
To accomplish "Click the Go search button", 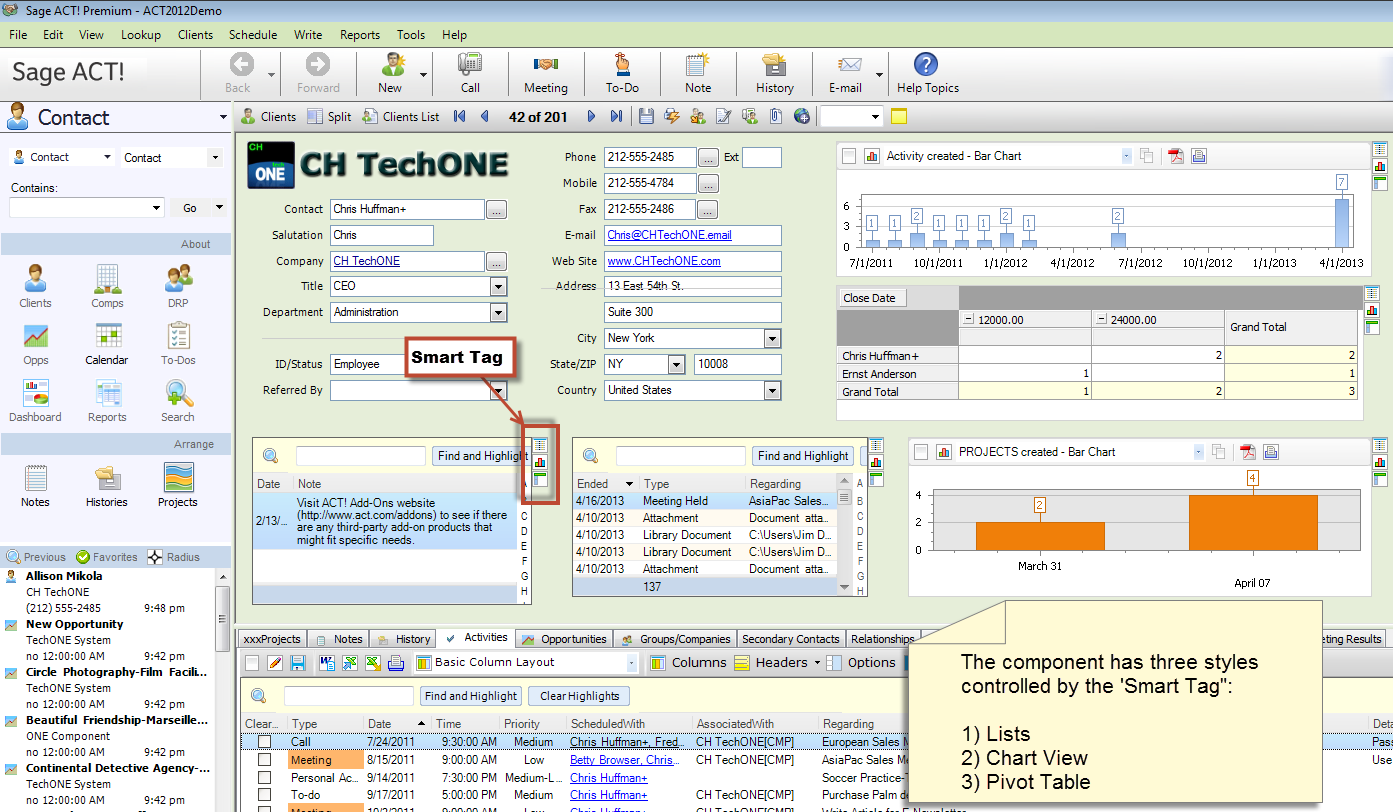I will [190, 208].
